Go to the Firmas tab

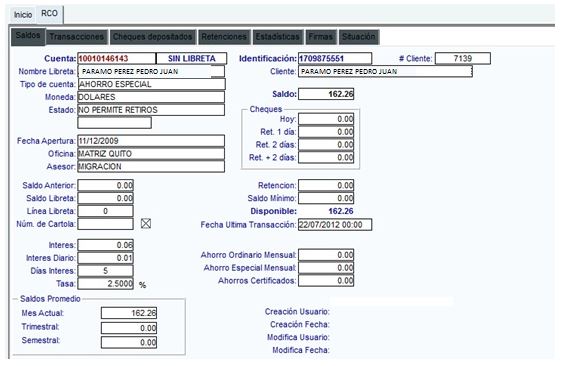[x=320, y=37]
